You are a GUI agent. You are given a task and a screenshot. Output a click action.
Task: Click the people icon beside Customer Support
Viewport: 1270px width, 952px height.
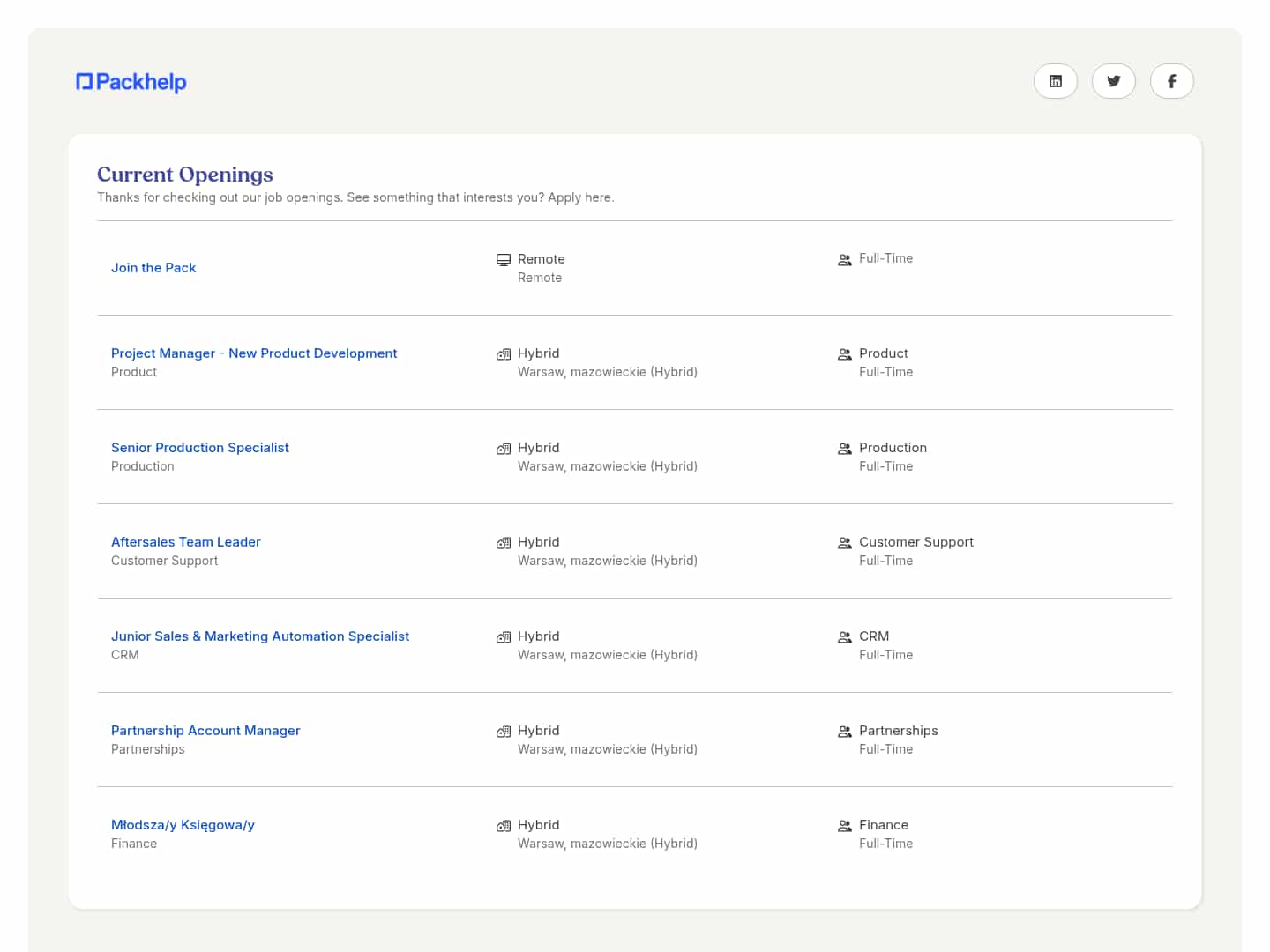click(844, 543)
